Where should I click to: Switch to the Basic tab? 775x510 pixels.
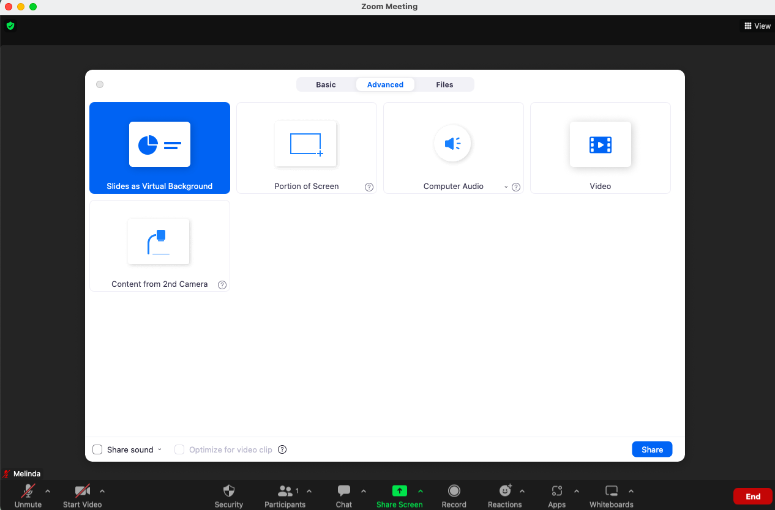[326, 85]
